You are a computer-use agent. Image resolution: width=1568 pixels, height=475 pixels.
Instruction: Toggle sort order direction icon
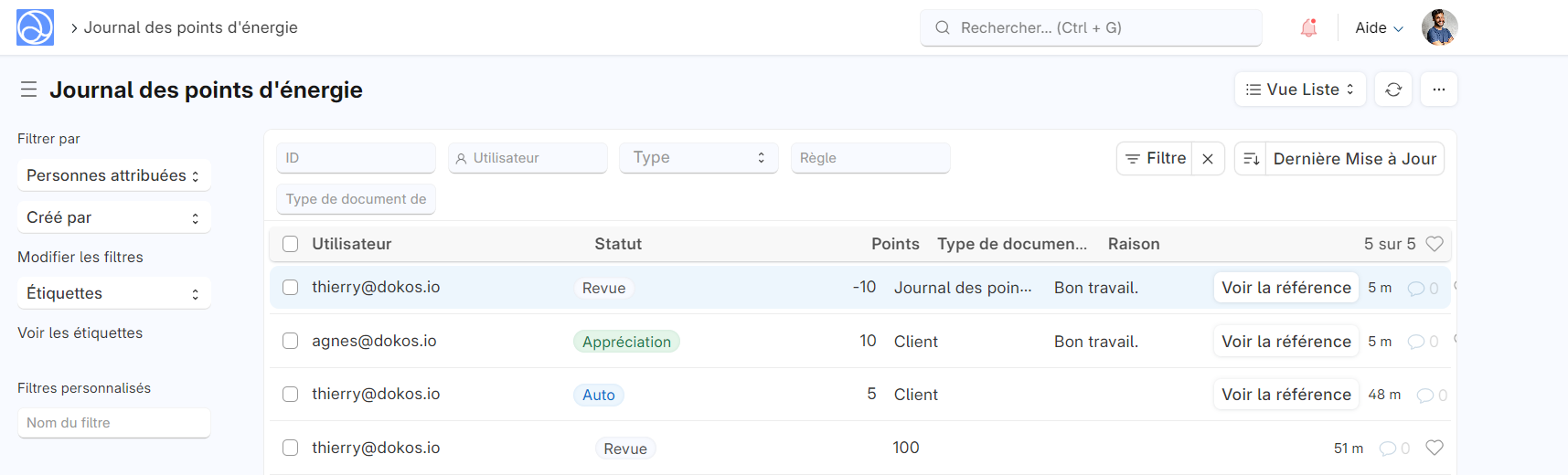(x=1251, y=159)
